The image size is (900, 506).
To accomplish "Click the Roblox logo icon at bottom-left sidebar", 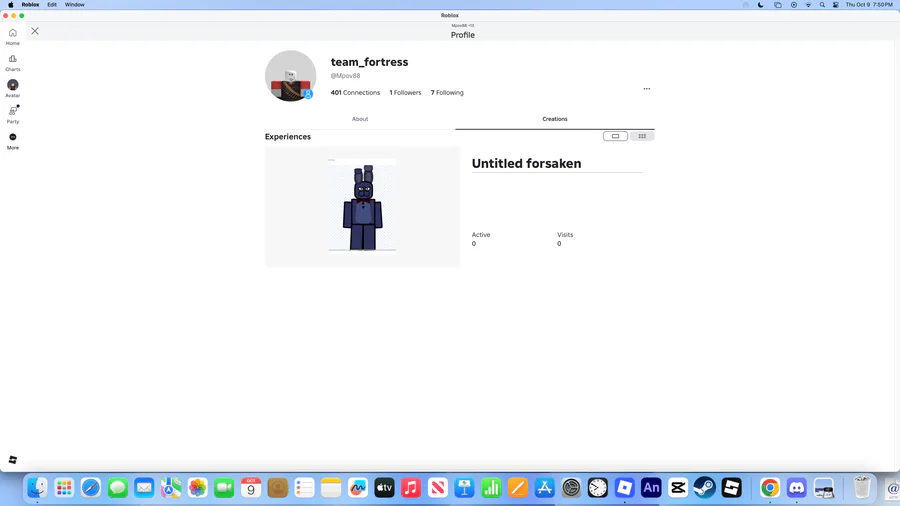I will point(13,460).
